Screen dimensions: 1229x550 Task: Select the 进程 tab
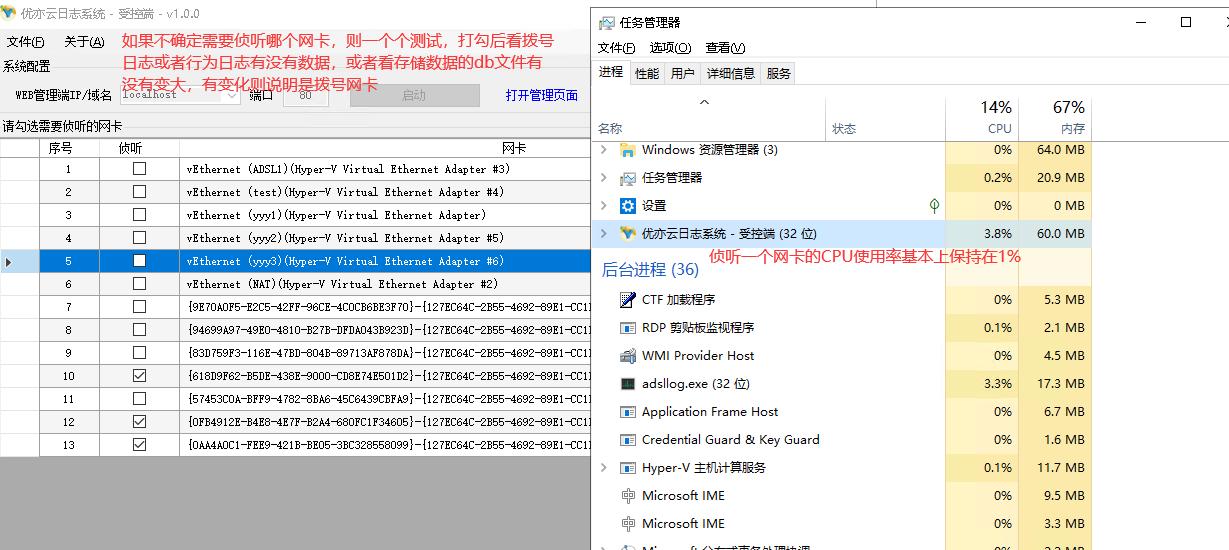point(611,72)
